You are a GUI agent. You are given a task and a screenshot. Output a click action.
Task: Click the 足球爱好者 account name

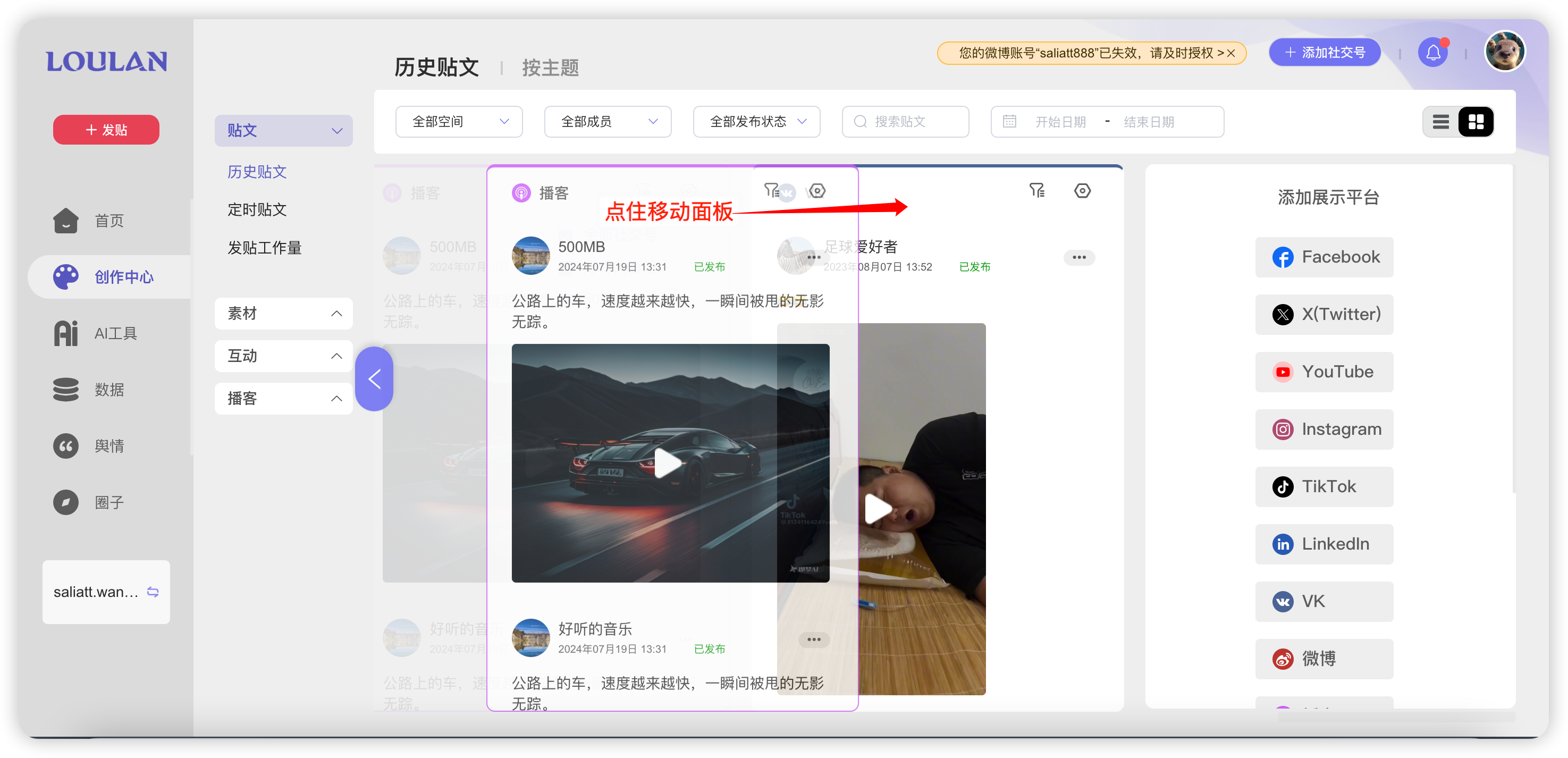860,247
